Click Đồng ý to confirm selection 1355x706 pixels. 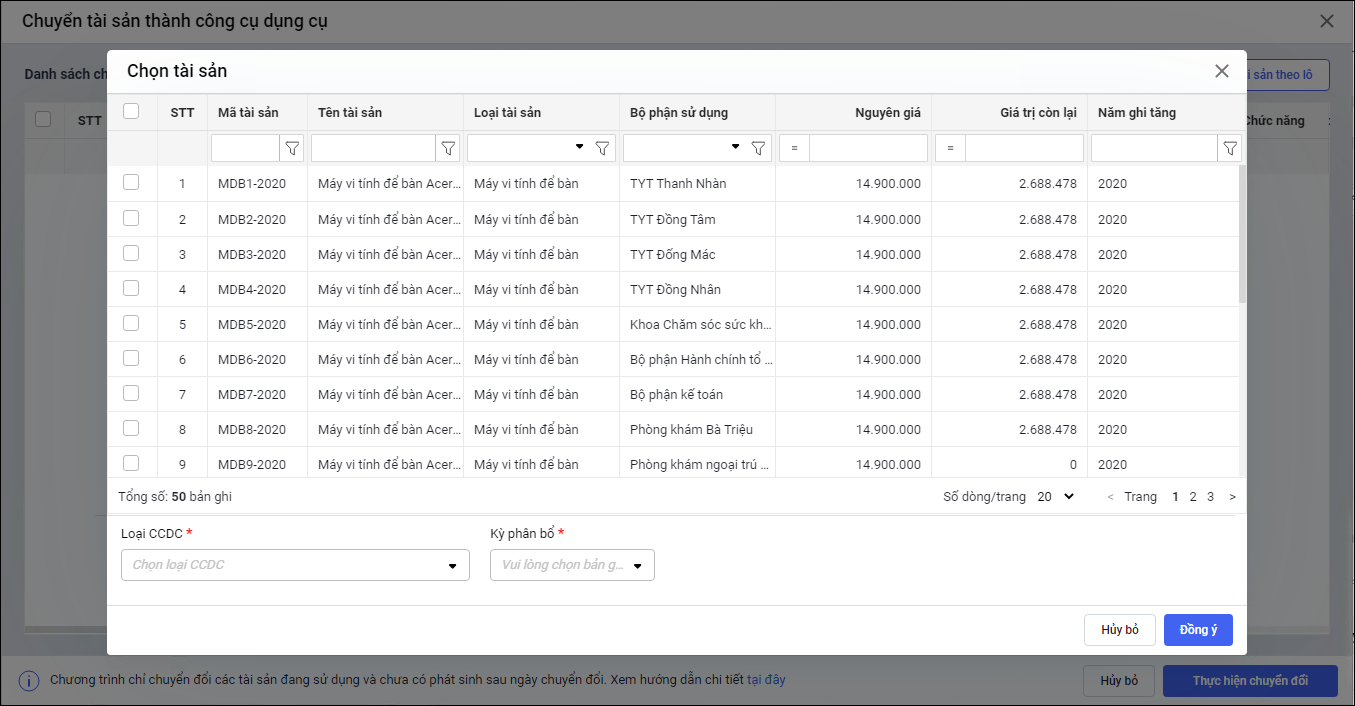pyautogui.click(x=1198, y=630)
